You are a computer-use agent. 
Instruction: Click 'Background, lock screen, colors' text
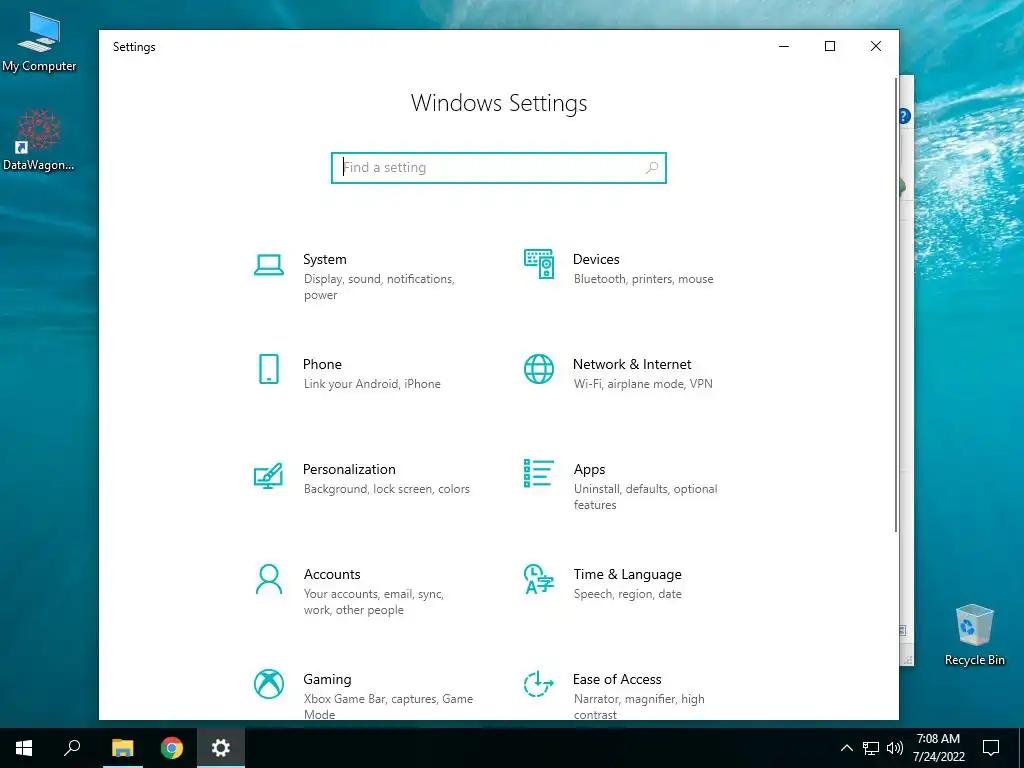tap(387, 489)
